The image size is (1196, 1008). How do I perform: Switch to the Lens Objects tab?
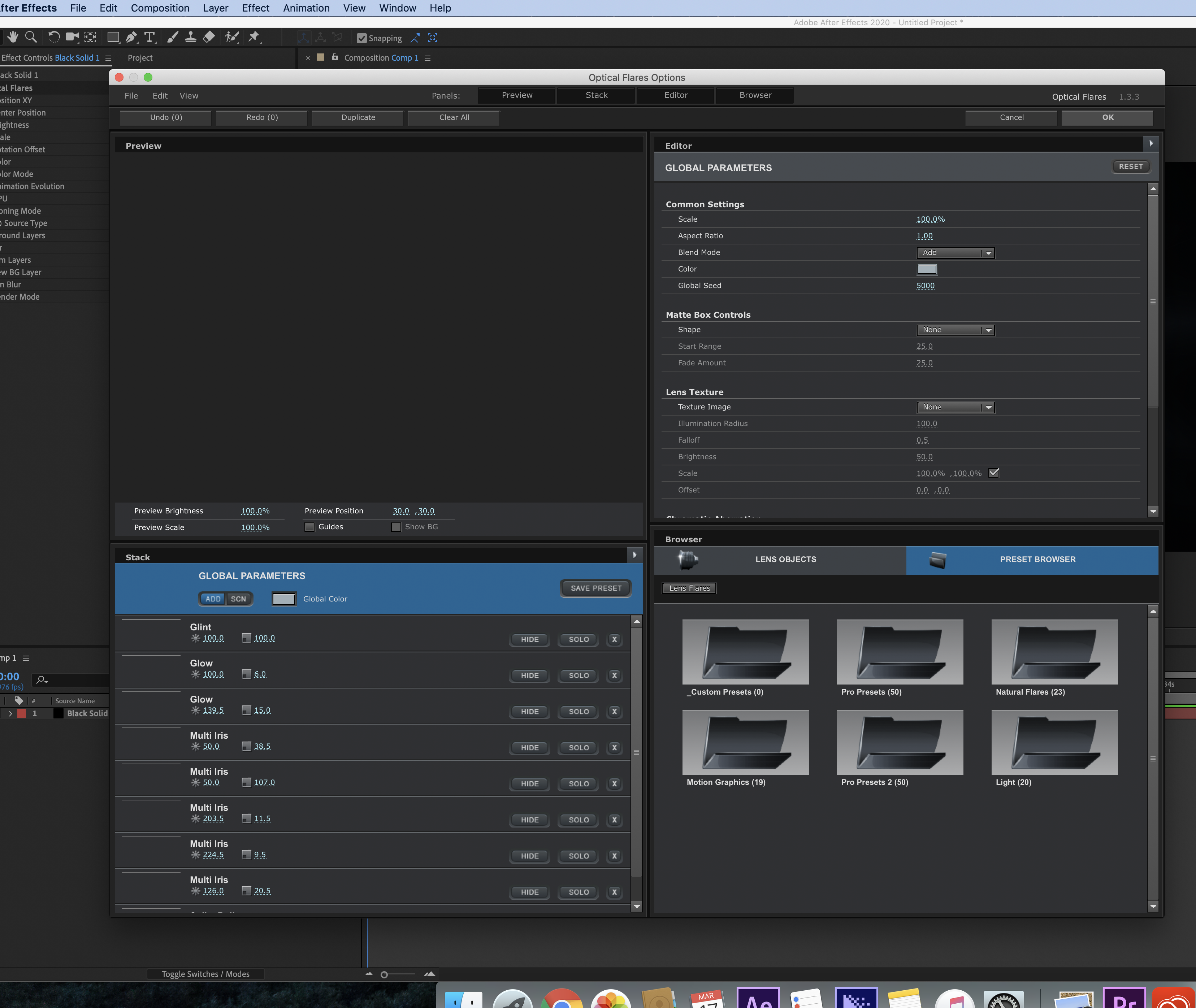pos(785,560)
